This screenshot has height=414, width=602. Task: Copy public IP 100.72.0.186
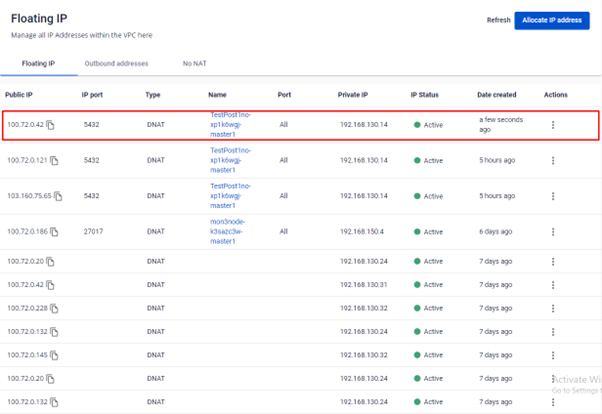click(55, 232)
